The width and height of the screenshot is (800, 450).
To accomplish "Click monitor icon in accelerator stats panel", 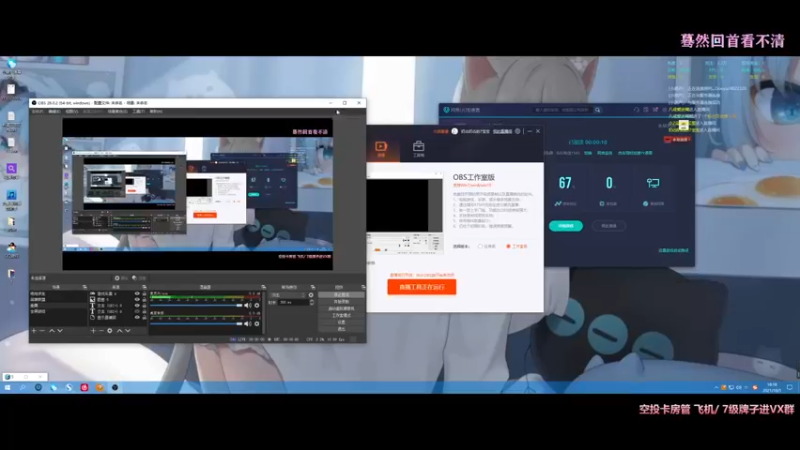I will point(653,183).
